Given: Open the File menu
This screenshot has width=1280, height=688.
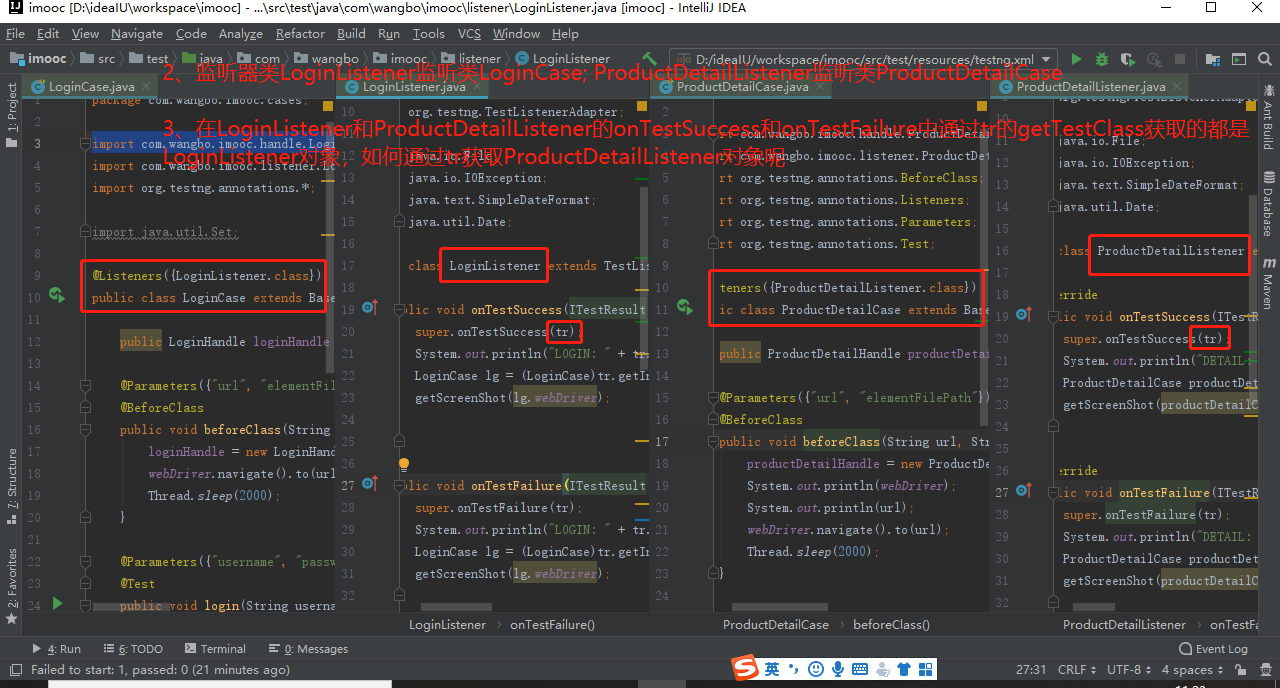Looking at the screenshot, I should click(x=16, y=33).
